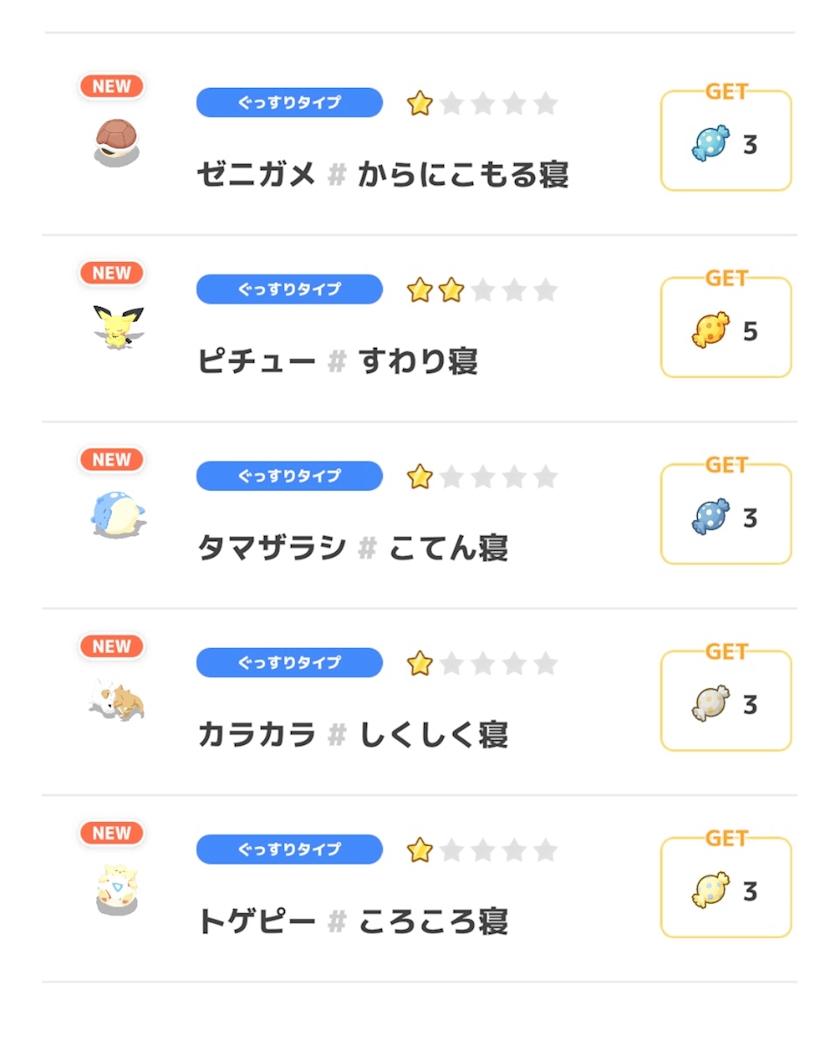This screenshot has height=1037, width=840.
Task: Click the gold star rating for タマザラシ
Action: 420,477
